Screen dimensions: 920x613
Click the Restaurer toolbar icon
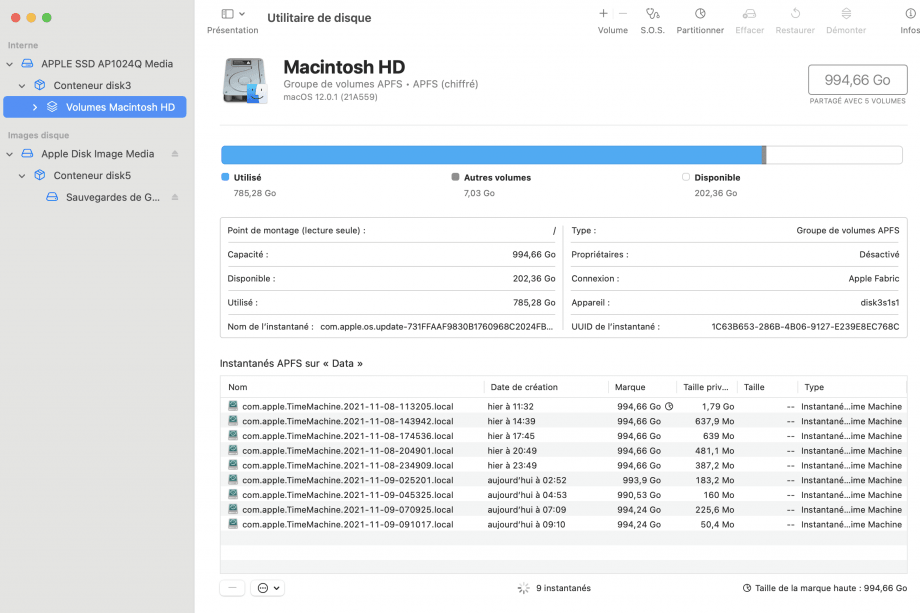click(795, 14)
